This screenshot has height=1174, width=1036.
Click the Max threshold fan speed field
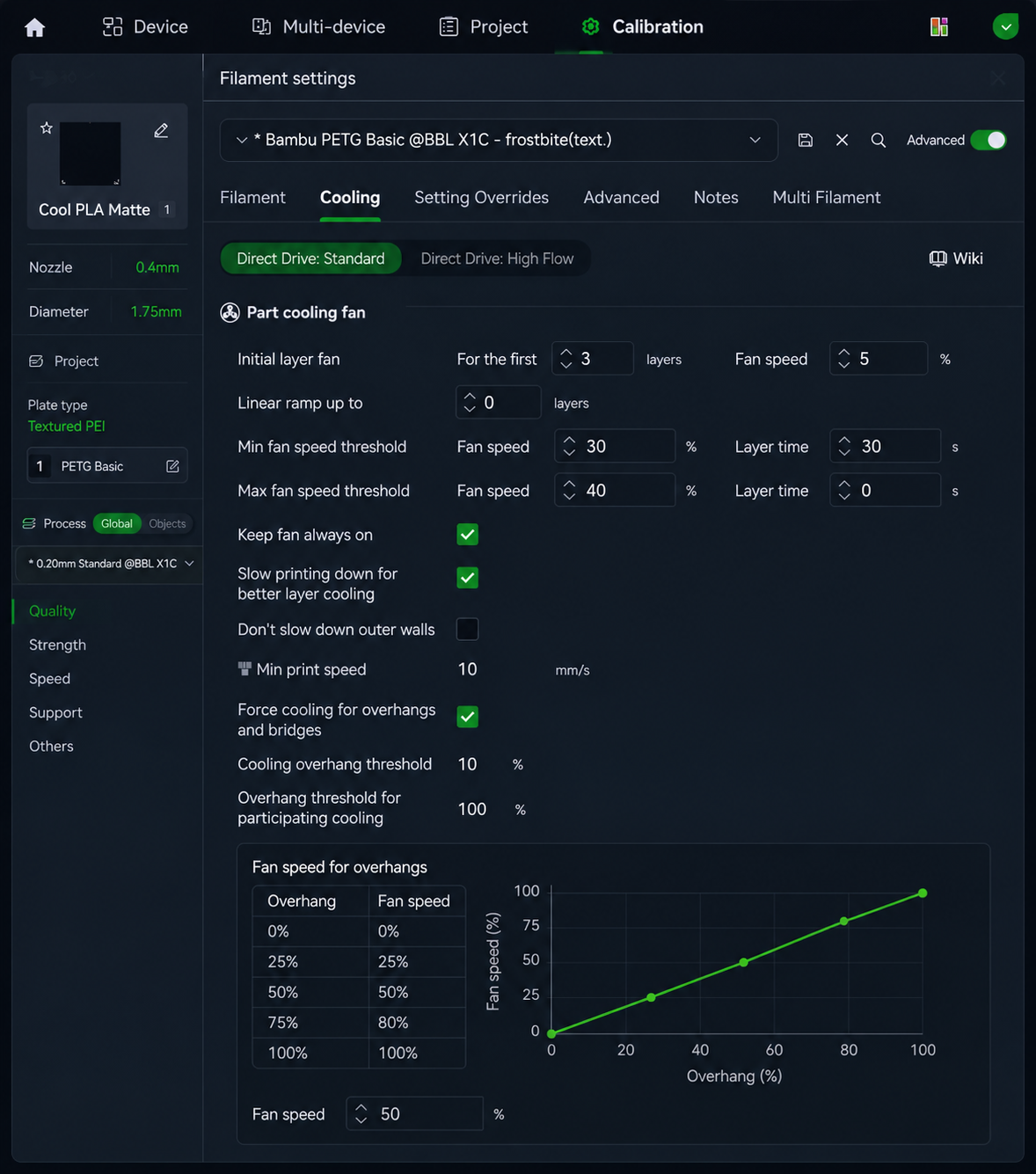(615, 491)
